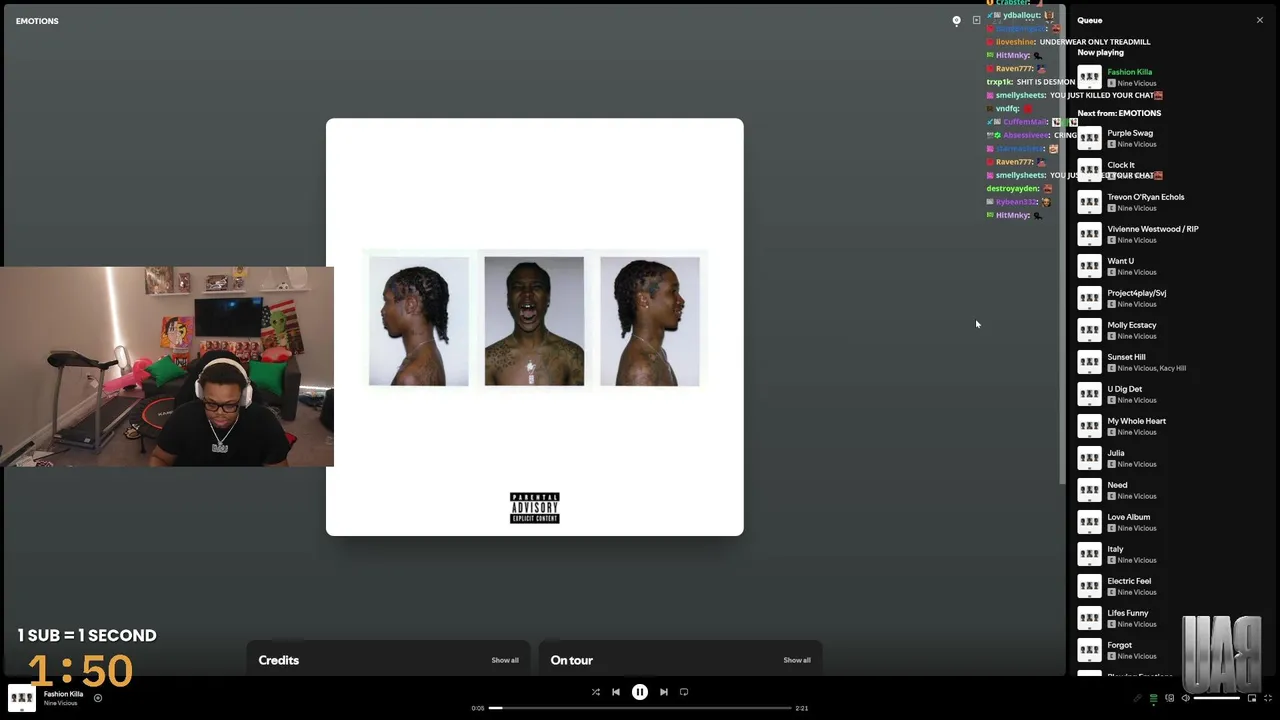Adjust the volume slider
Image resolution: width=1280 pixels, height=720 pixels.
click(1219, 698)
